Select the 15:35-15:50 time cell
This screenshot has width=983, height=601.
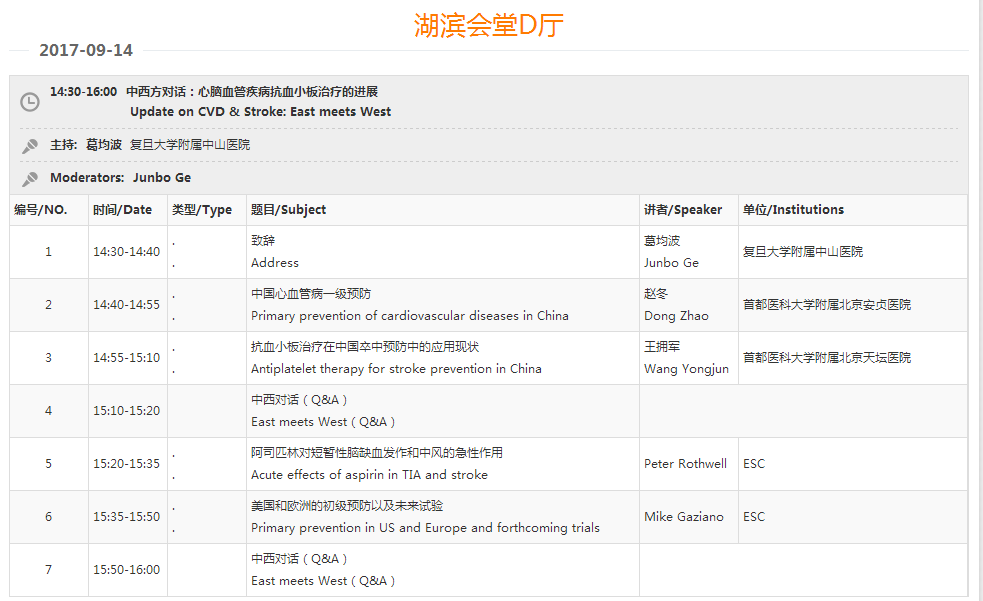coord(127,517)
